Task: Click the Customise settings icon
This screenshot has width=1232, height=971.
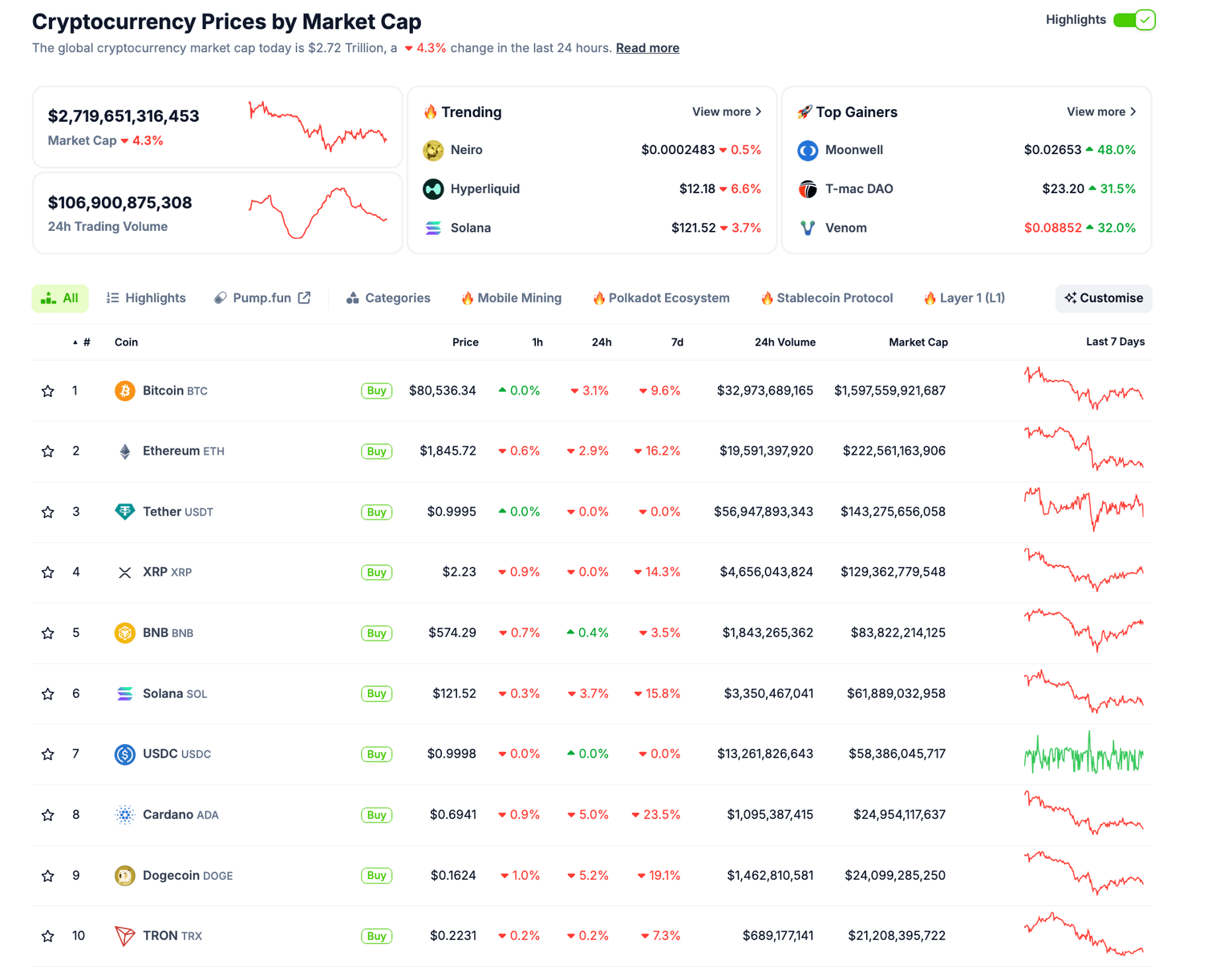Action: tap(1070, 297)
